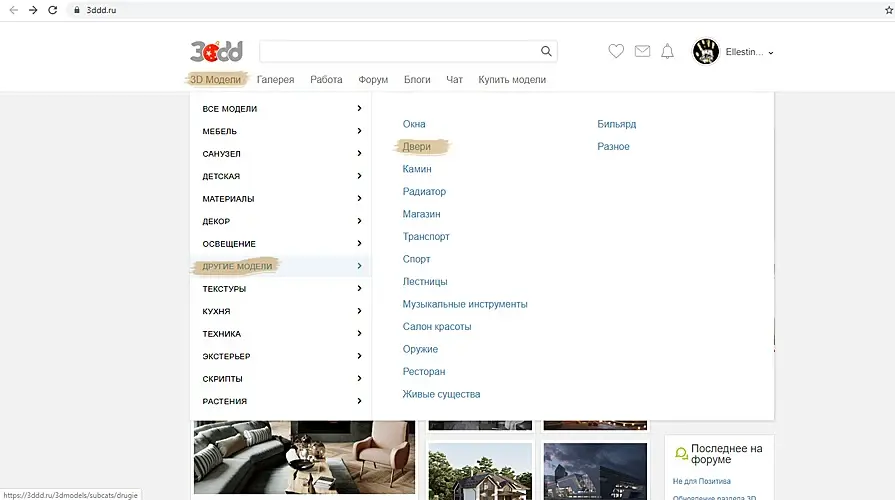Open the 3D Модели menu
Viewport: 895px width, 500px height.
tap(215, 79)
